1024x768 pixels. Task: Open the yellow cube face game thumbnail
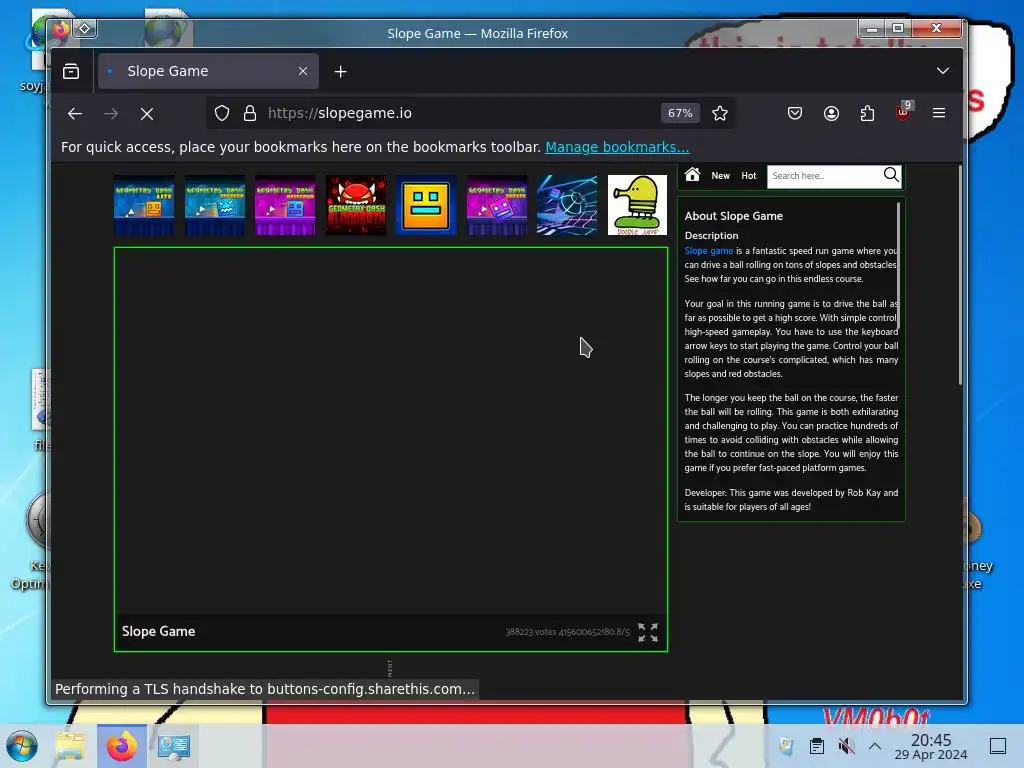point(426,205)
